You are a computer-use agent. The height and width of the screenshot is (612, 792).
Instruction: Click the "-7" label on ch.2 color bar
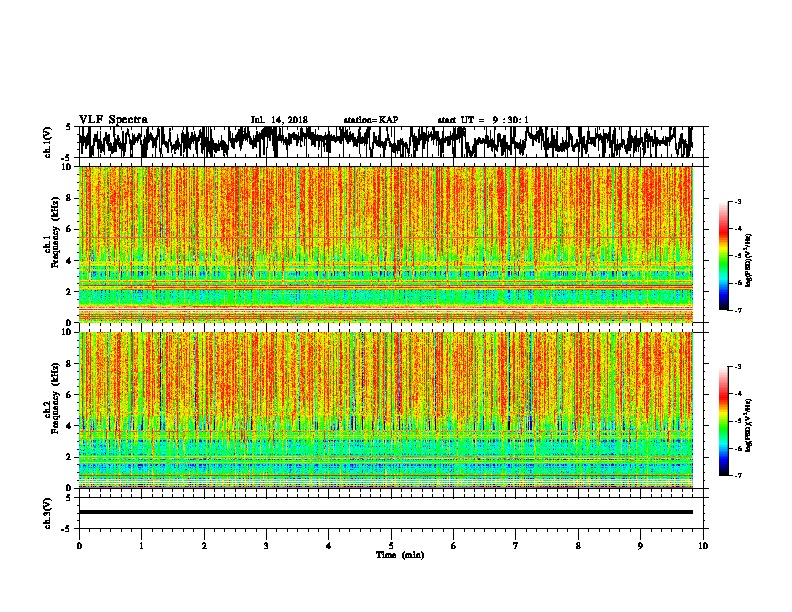[x=738, y=476]
